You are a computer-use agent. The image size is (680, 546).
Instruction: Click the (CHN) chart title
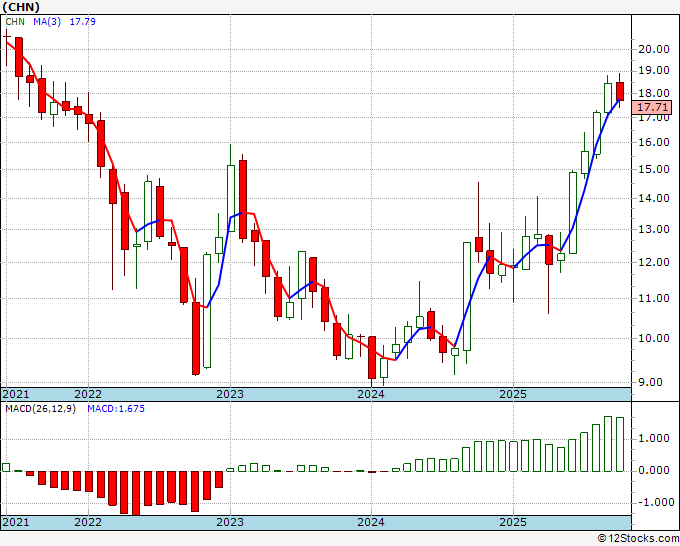point(21,7)
